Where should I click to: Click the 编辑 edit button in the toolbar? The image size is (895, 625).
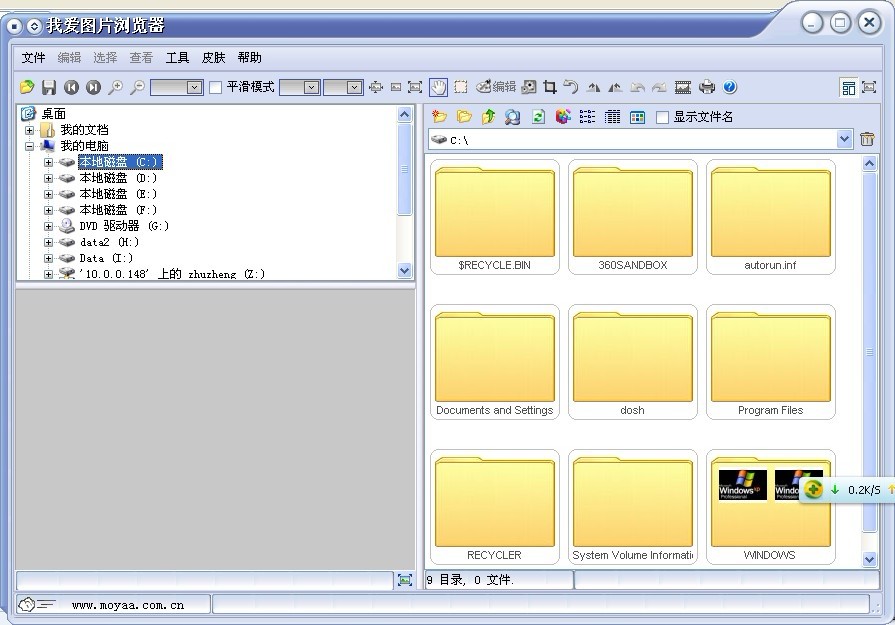(x=496, y=87)
